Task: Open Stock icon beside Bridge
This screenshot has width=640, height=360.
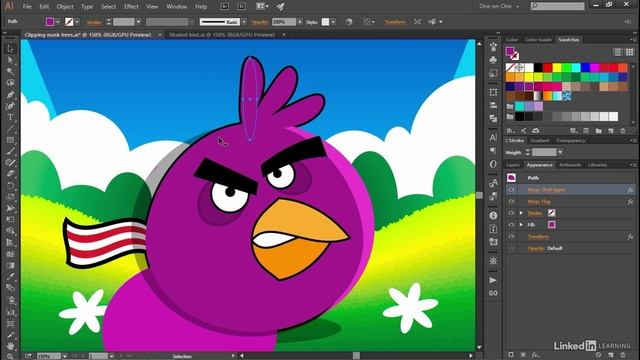Action: 242,6
